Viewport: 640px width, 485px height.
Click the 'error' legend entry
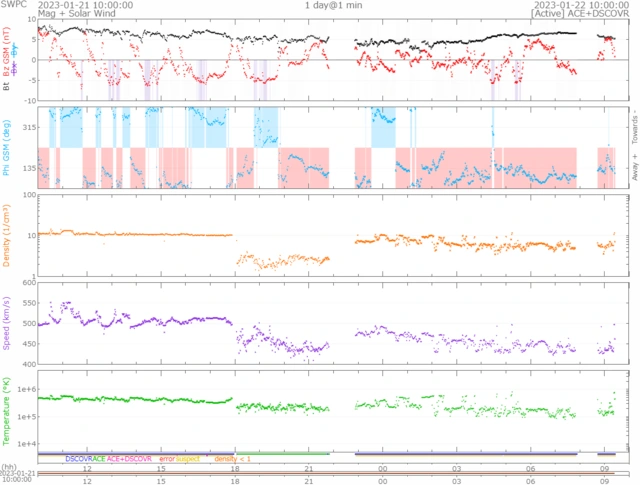(167, 459)
